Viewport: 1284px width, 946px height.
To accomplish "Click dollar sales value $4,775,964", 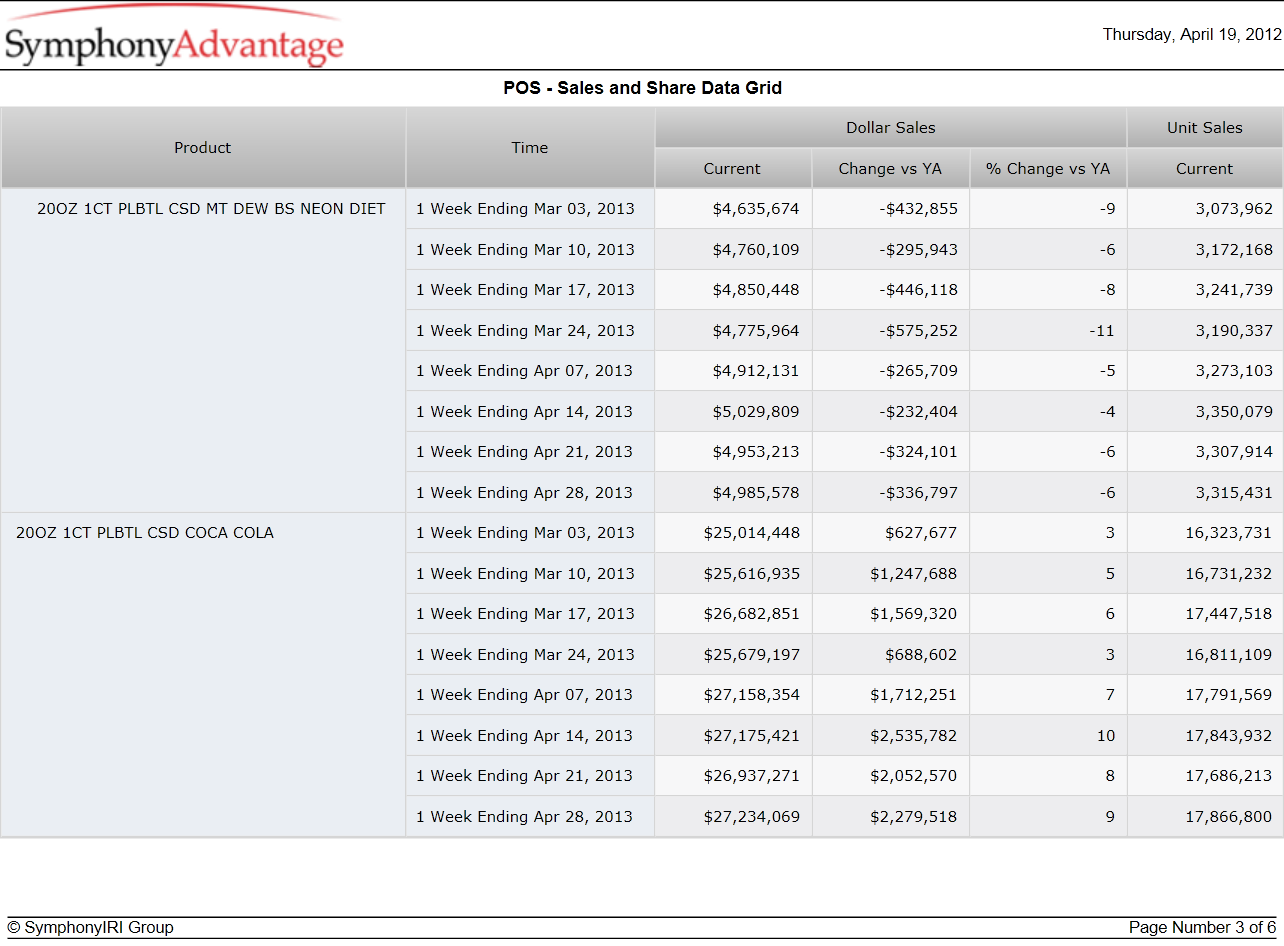I will click(x=756, y=331).
